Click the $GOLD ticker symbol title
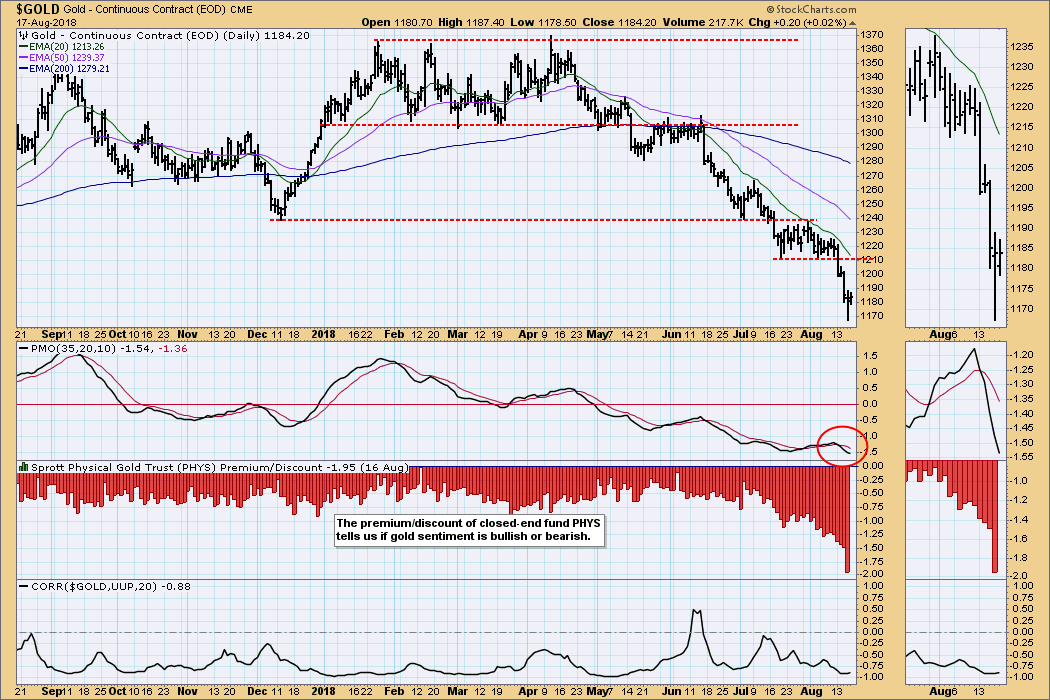1050x700 pixels. [38, 9]
